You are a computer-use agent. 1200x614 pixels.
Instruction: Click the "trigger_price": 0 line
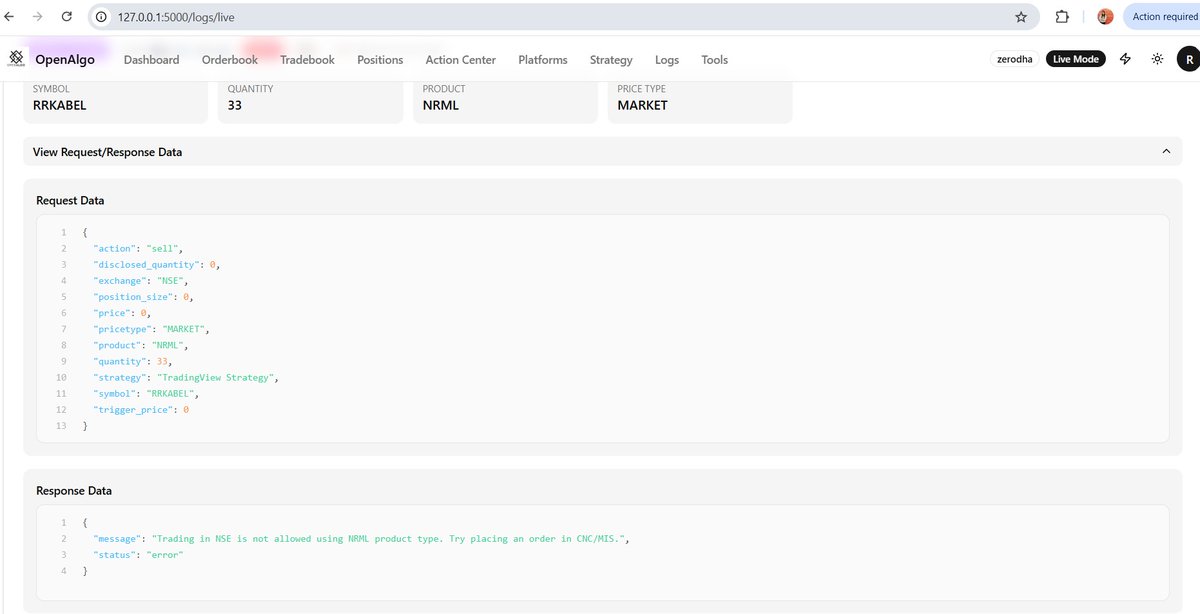(x=141, y=410)
